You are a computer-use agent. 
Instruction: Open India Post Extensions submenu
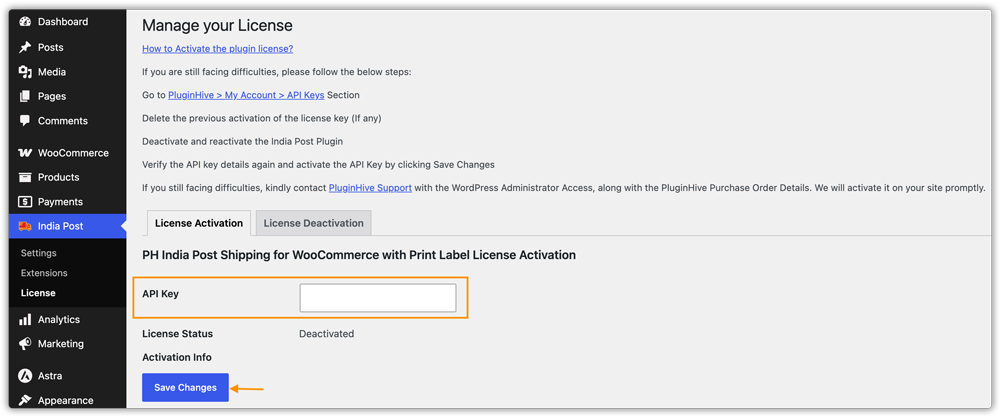click(x=43, y=273)
